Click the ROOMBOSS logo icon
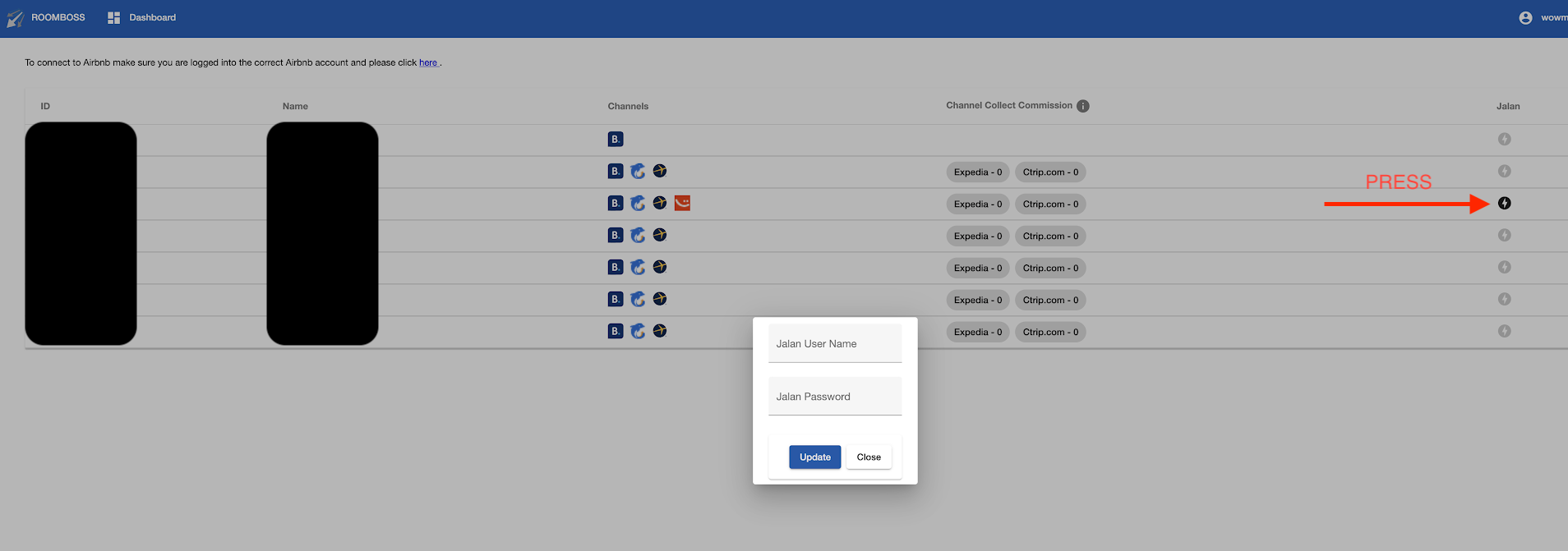Screen dimensions: 1568x551 (15, 18)
